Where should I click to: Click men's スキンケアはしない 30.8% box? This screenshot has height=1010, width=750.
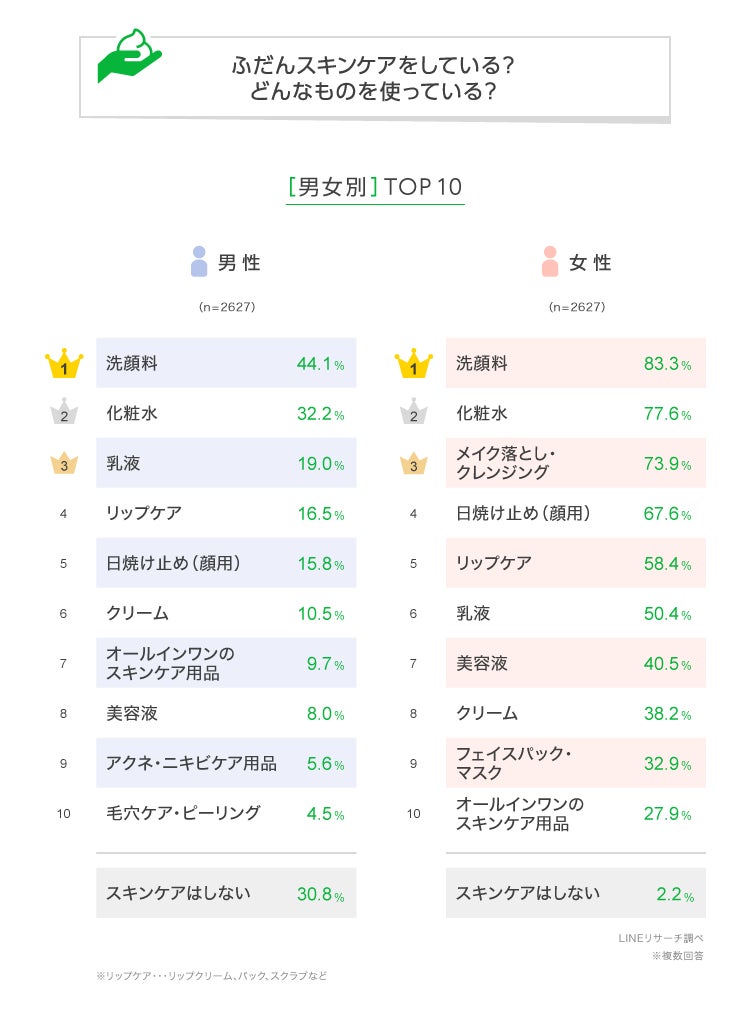click(226, 893)
